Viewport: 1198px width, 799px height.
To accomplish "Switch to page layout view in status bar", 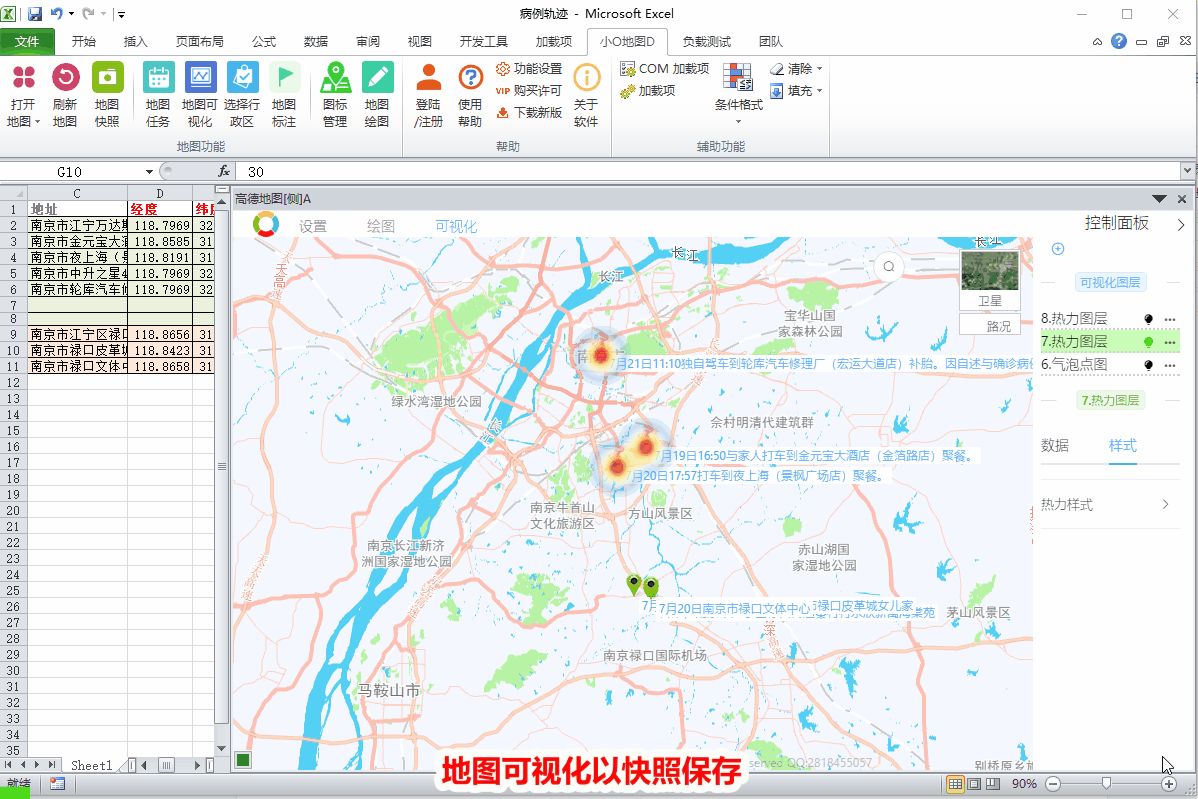I will point(974,784).
